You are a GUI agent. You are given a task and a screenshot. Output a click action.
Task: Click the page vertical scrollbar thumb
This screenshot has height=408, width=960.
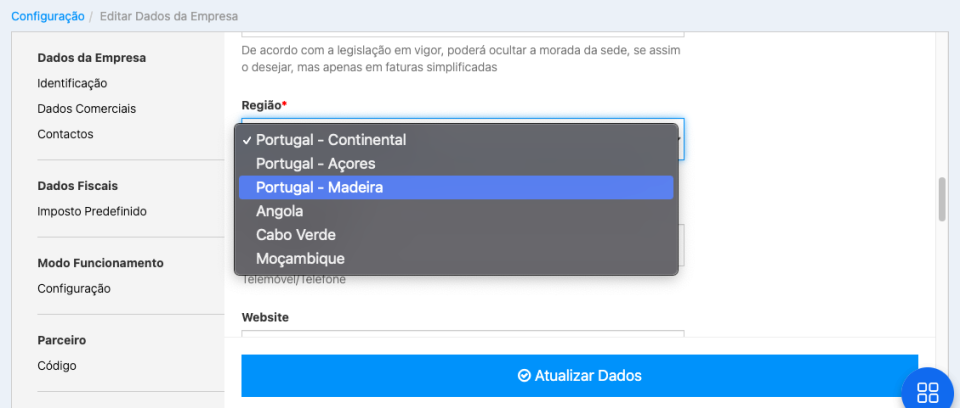point(941,199)
